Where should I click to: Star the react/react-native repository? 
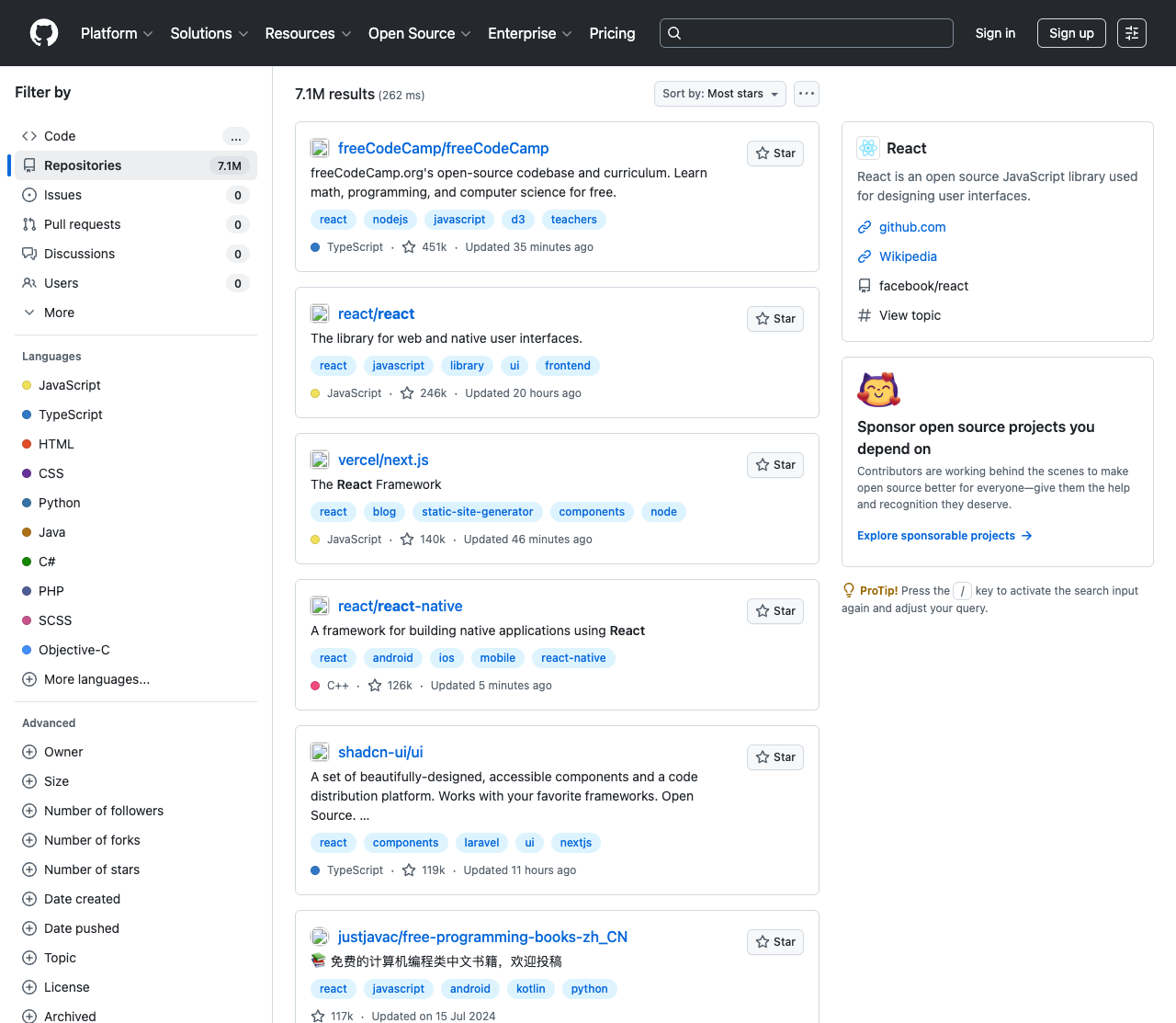775,611
